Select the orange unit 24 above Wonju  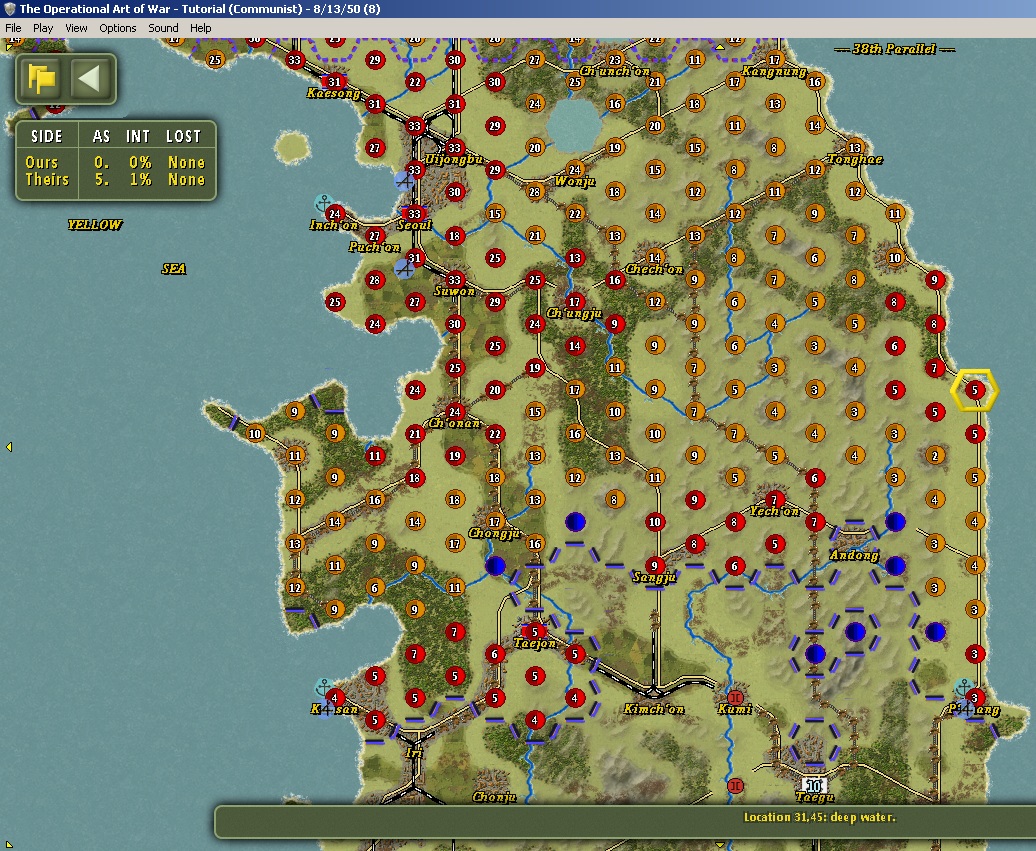[575, 170]
